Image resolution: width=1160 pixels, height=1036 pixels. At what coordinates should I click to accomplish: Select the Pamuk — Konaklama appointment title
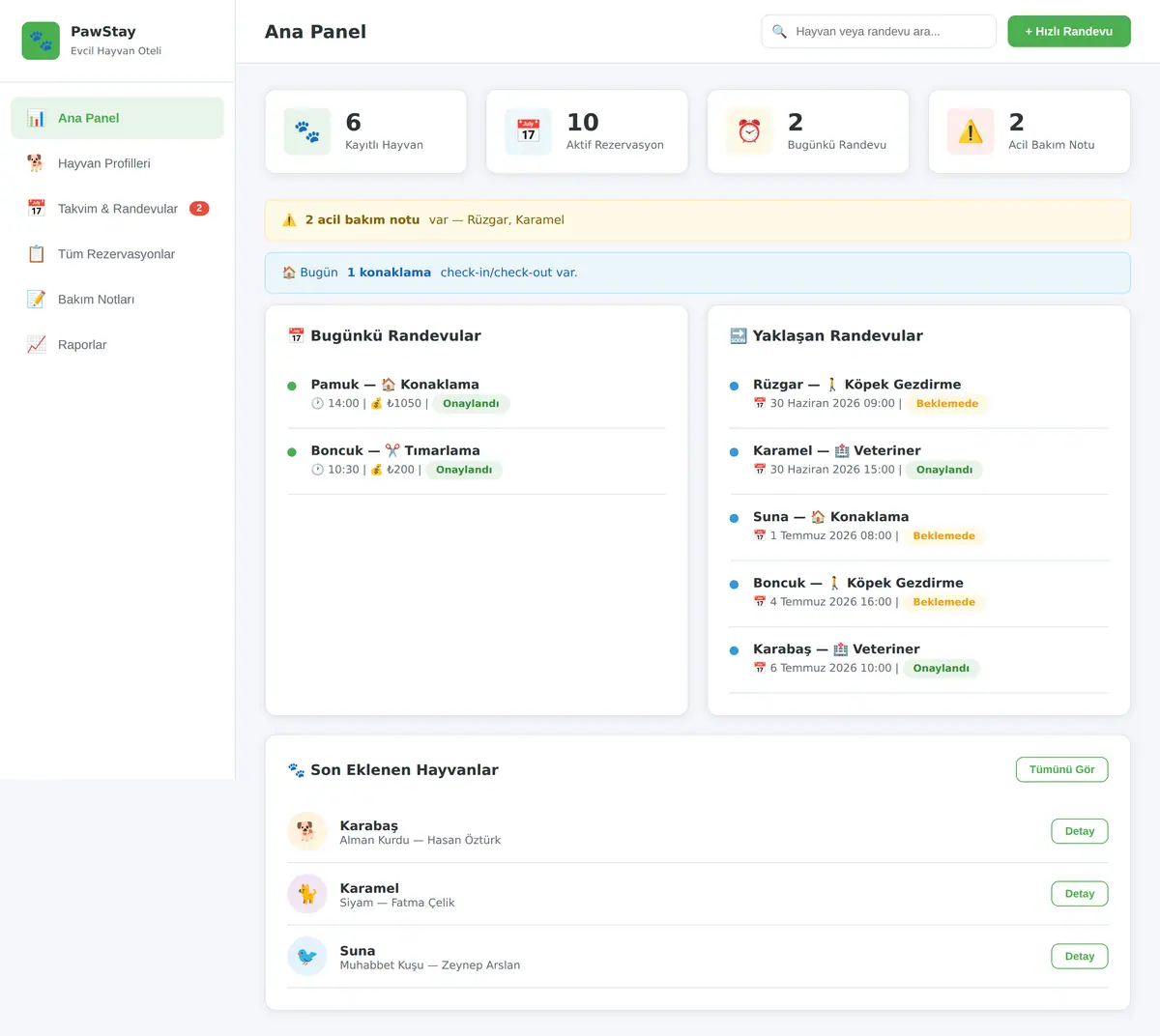click(394, 385)
